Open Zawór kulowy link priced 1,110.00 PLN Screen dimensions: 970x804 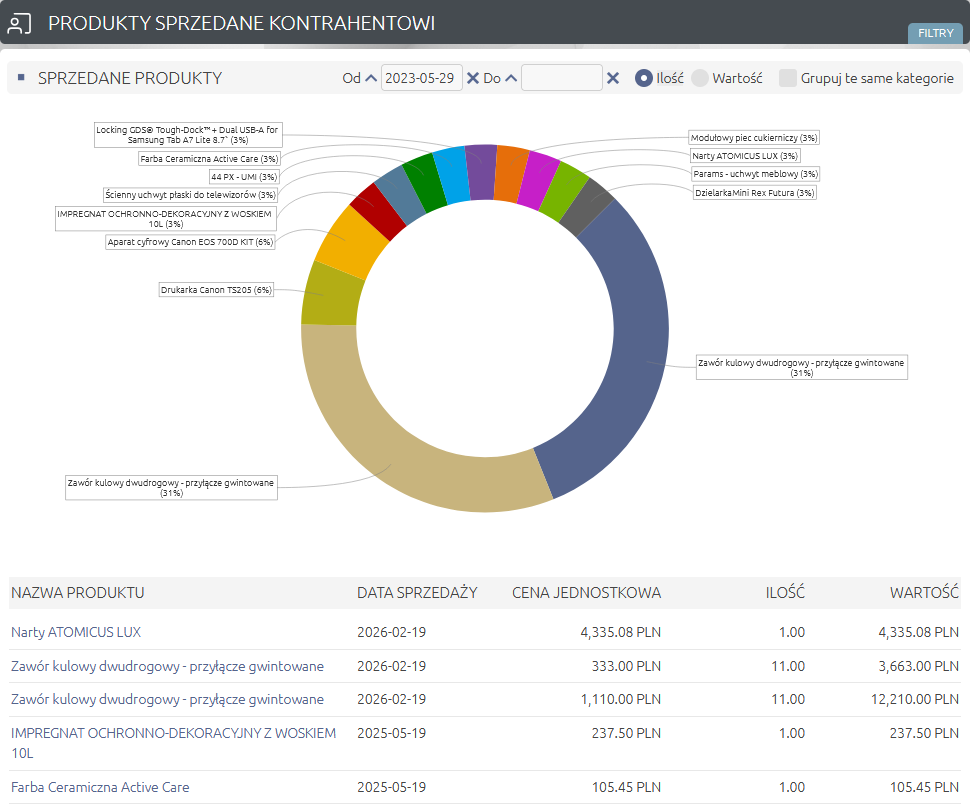tap(168, 699)
